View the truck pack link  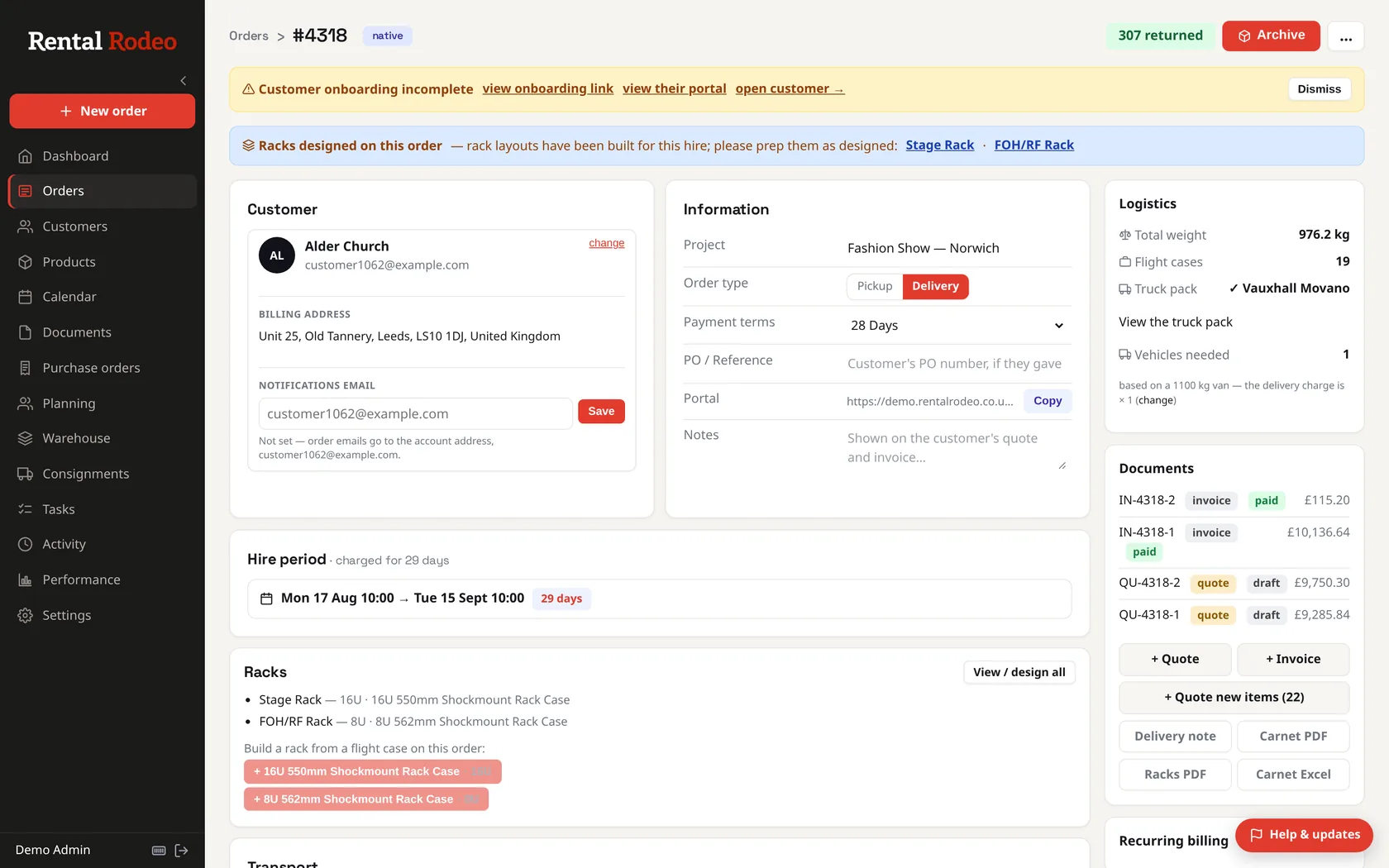[1176, 322]
